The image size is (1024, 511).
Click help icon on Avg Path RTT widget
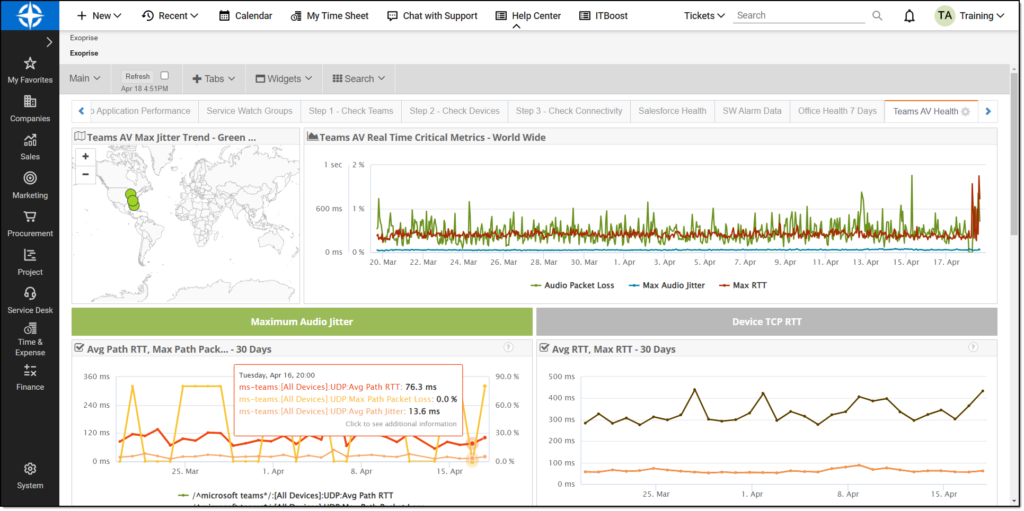click(x=508, y=348)
